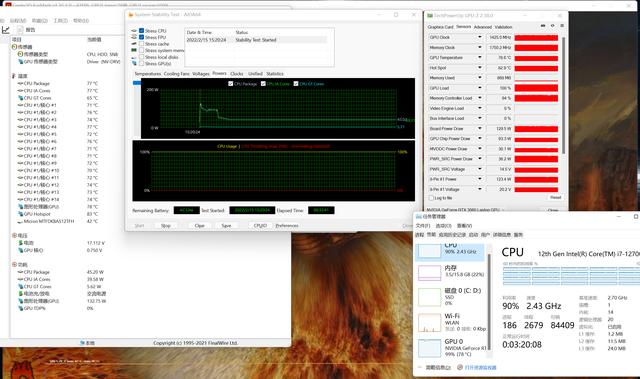Click the Clear button in Stability Test
The width and height of the screenshot is (640, 379).
[x=200, y=226]
